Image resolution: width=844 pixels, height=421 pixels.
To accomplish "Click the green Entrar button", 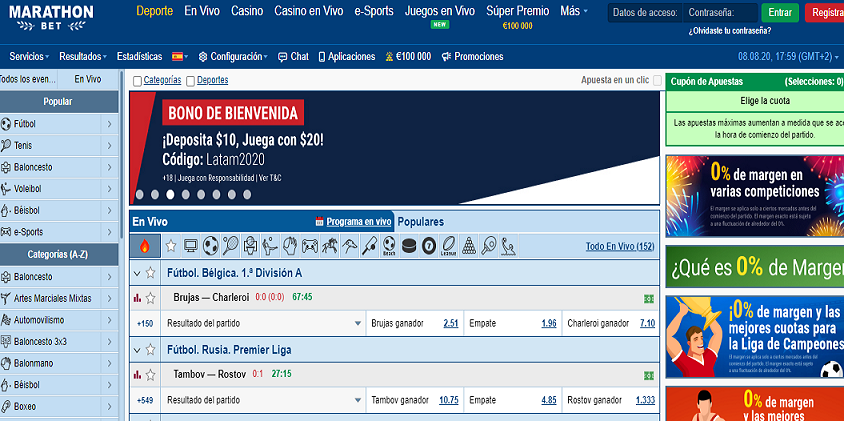I will click(x=780, y=12).
